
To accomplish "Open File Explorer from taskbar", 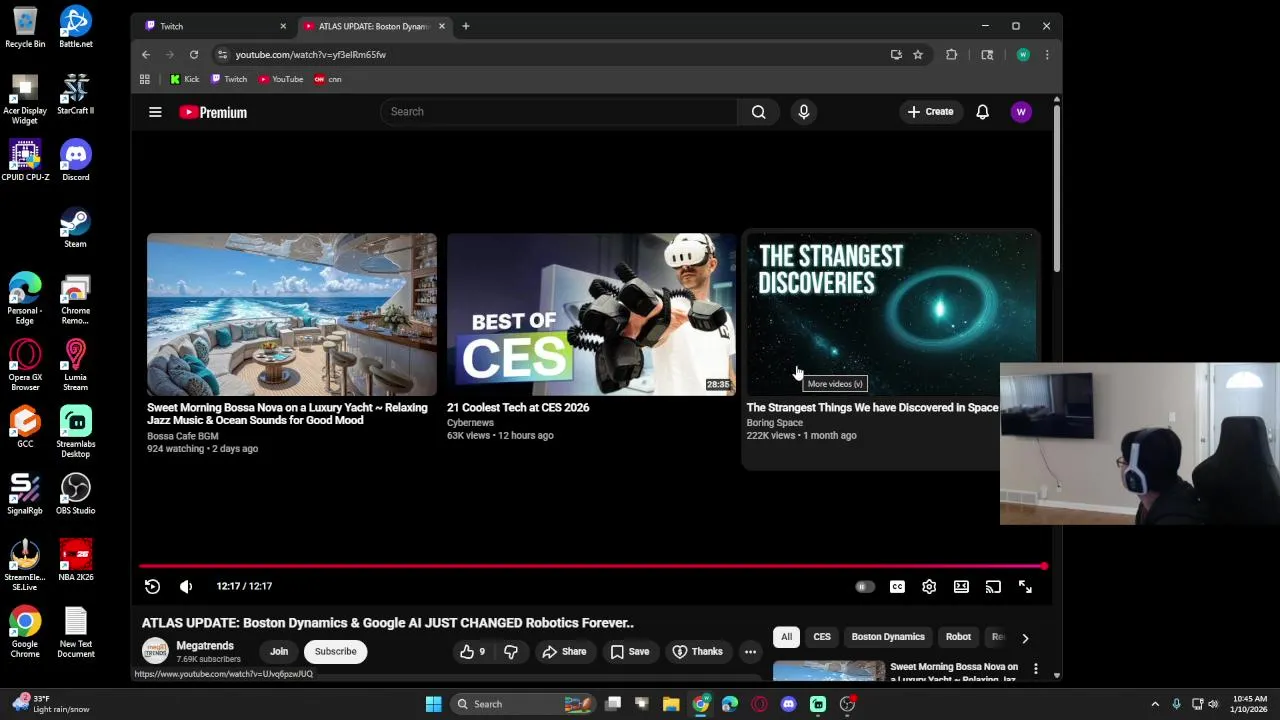I will tap(671, 704).
